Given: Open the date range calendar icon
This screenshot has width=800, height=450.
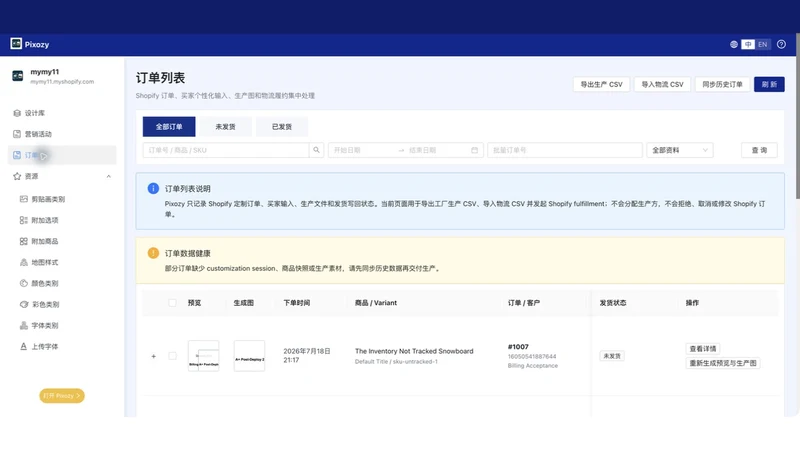Looking at the screenshot, I should (x=474, y=150).
